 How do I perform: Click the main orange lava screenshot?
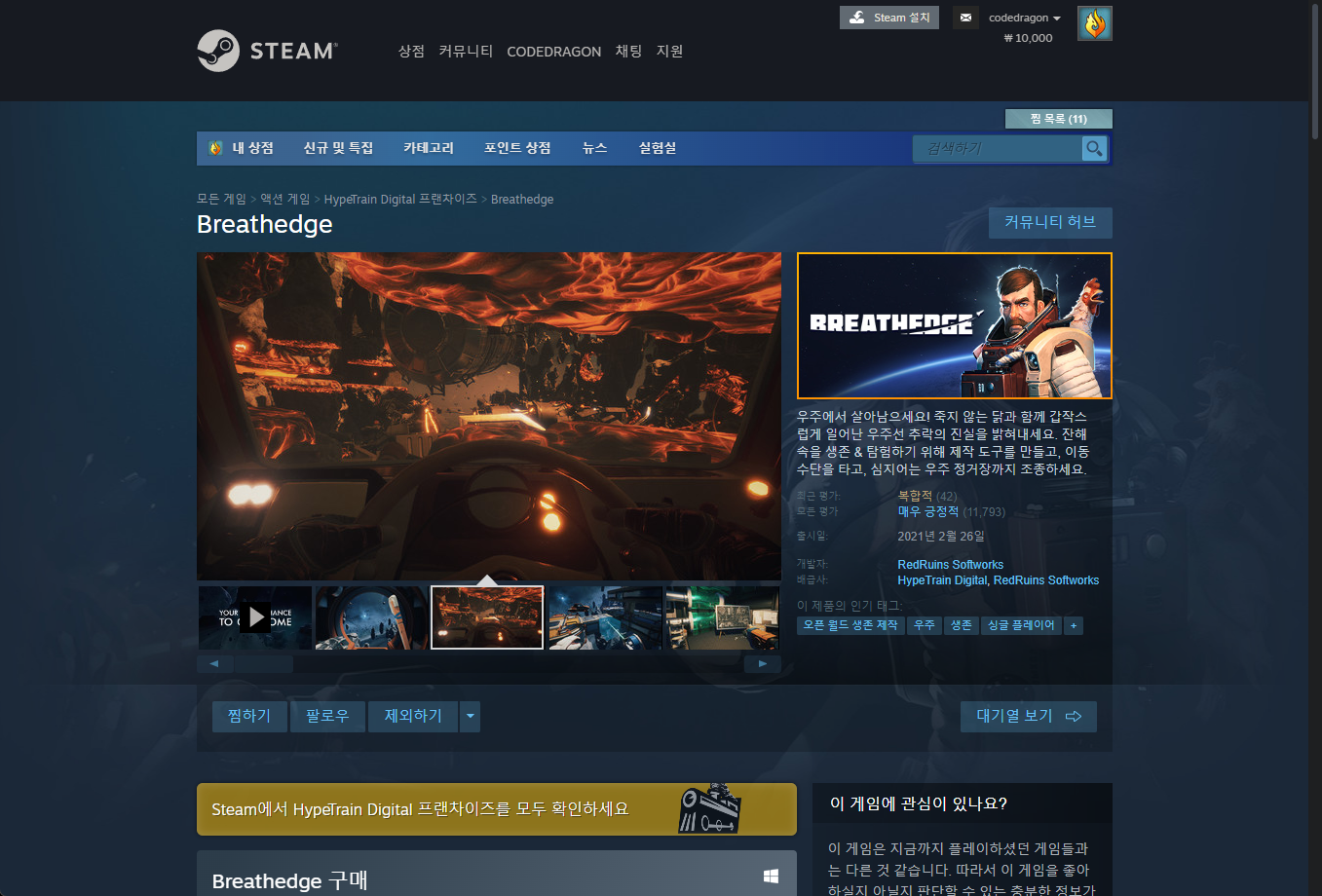point(489,416)
